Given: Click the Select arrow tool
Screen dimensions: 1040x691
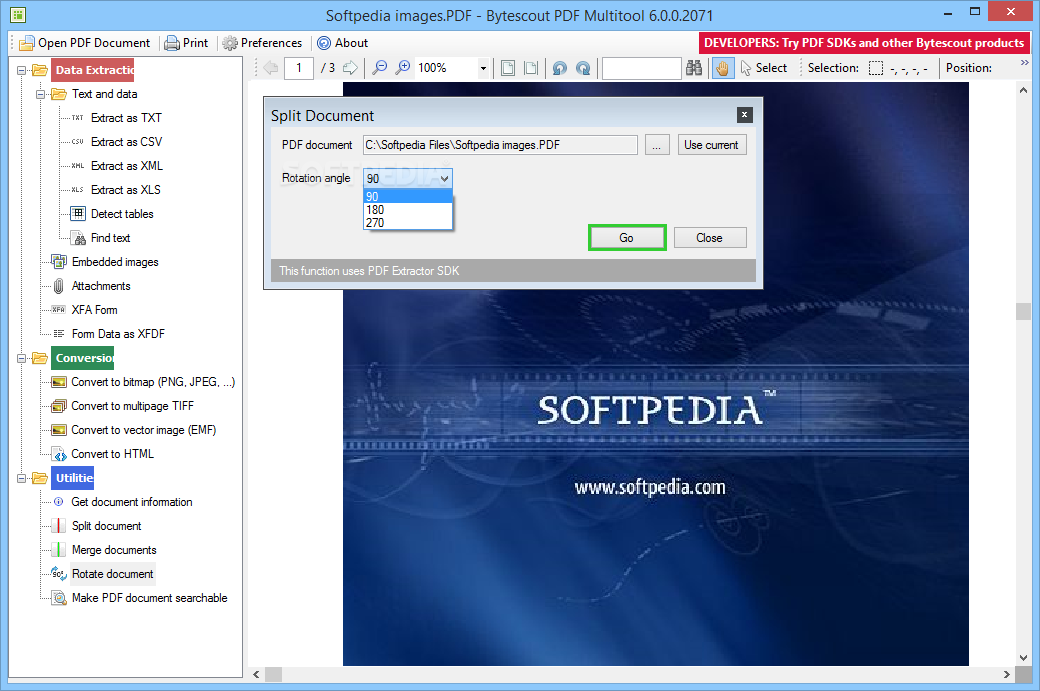Looking at the screenshot, I should [x=763, y=68].
